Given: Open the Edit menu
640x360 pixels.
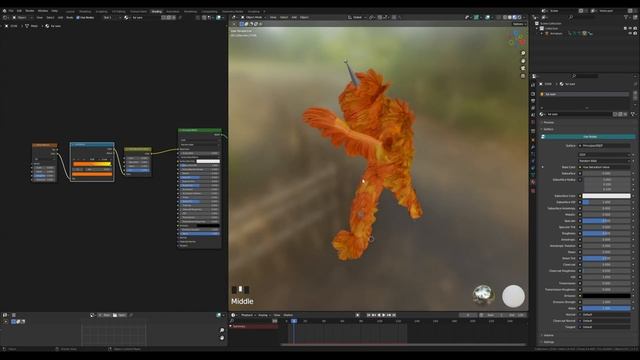Looking at the screenshot, I should (x=19, y=11).
